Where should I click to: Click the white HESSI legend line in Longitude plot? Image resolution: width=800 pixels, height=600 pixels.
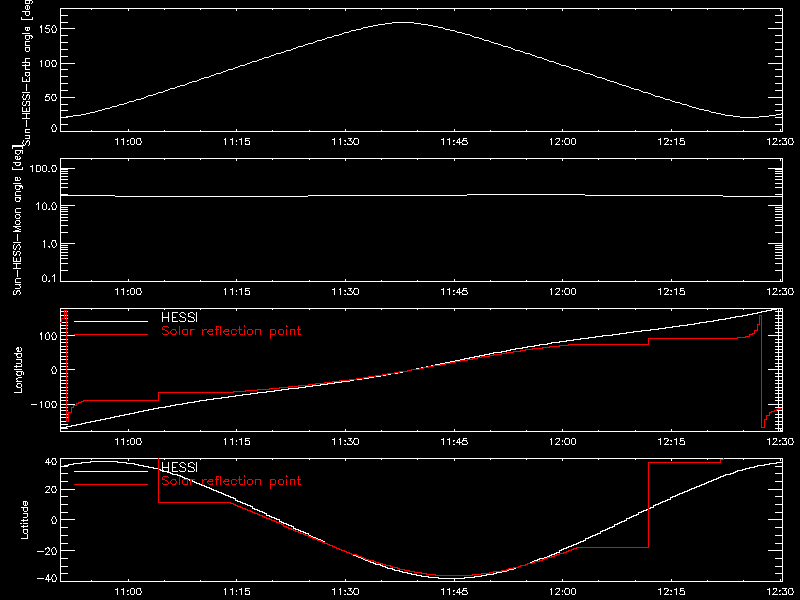click(x=111, y=321)
